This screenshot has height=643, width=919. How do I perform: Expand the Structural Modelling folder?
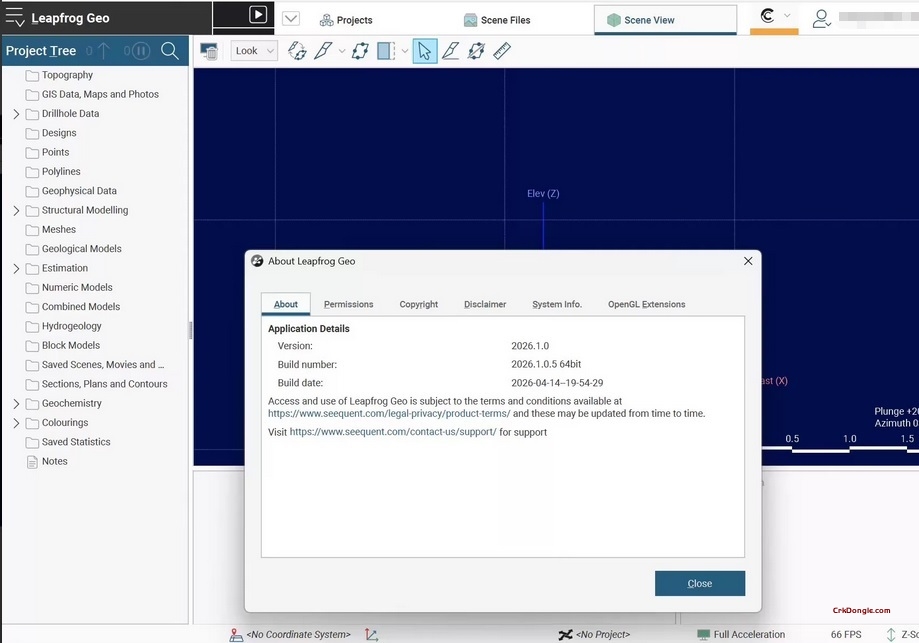16,210
